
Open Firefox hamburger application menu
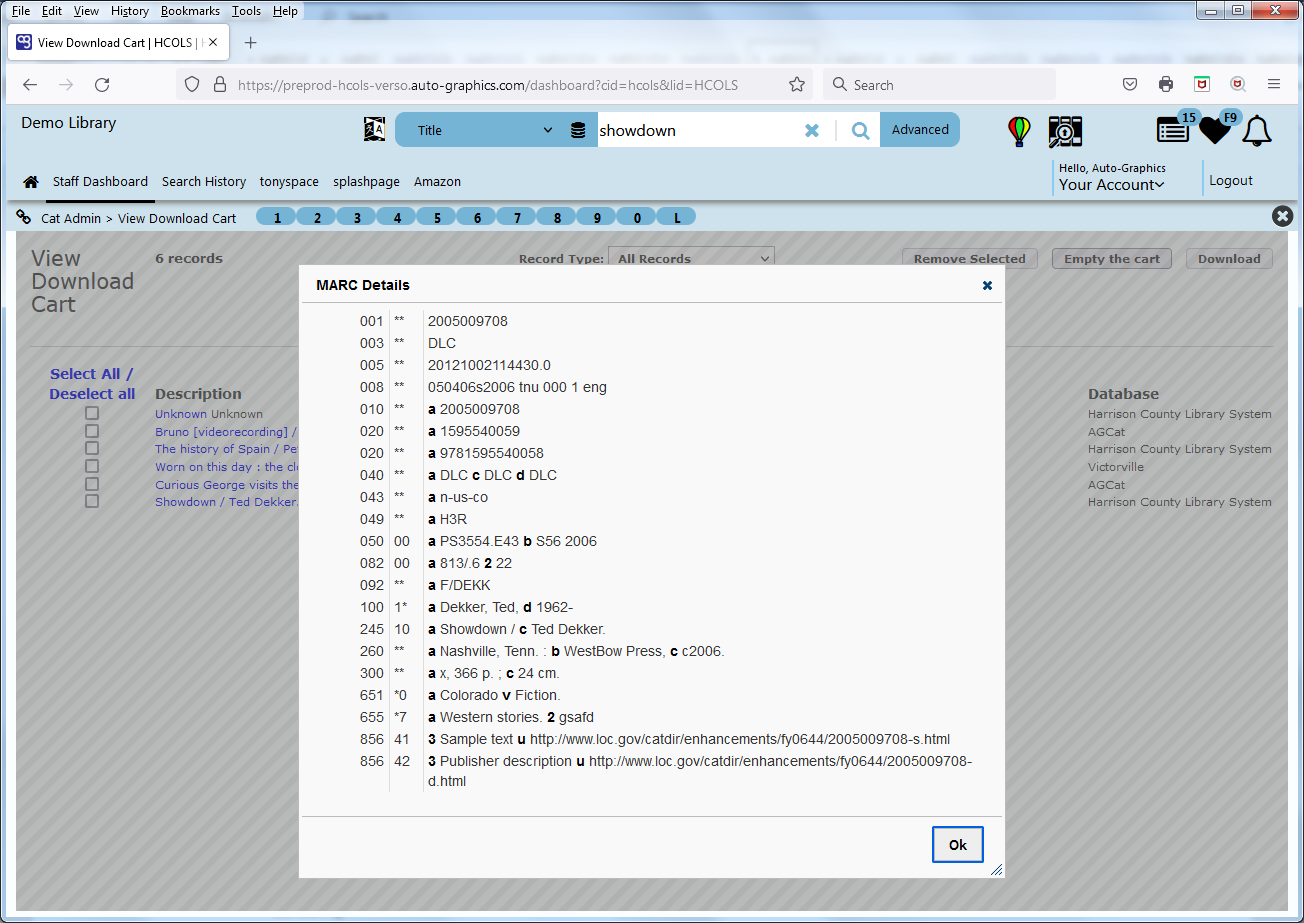point(1274,85)
